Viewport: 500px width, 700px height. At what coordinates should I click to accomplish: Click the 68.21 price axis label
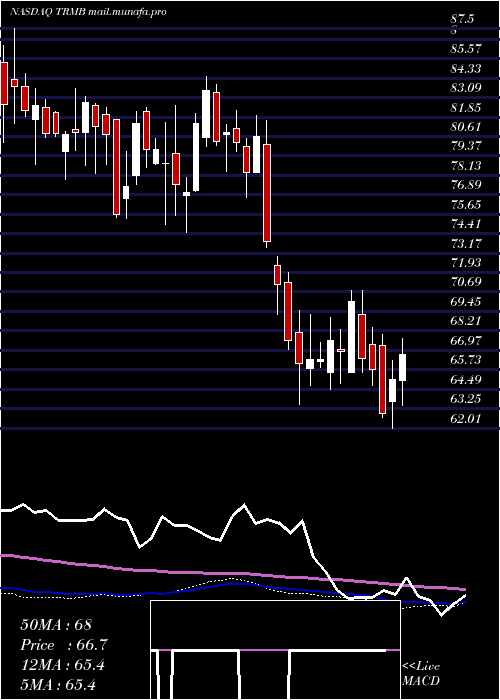[x=466, y=321]
